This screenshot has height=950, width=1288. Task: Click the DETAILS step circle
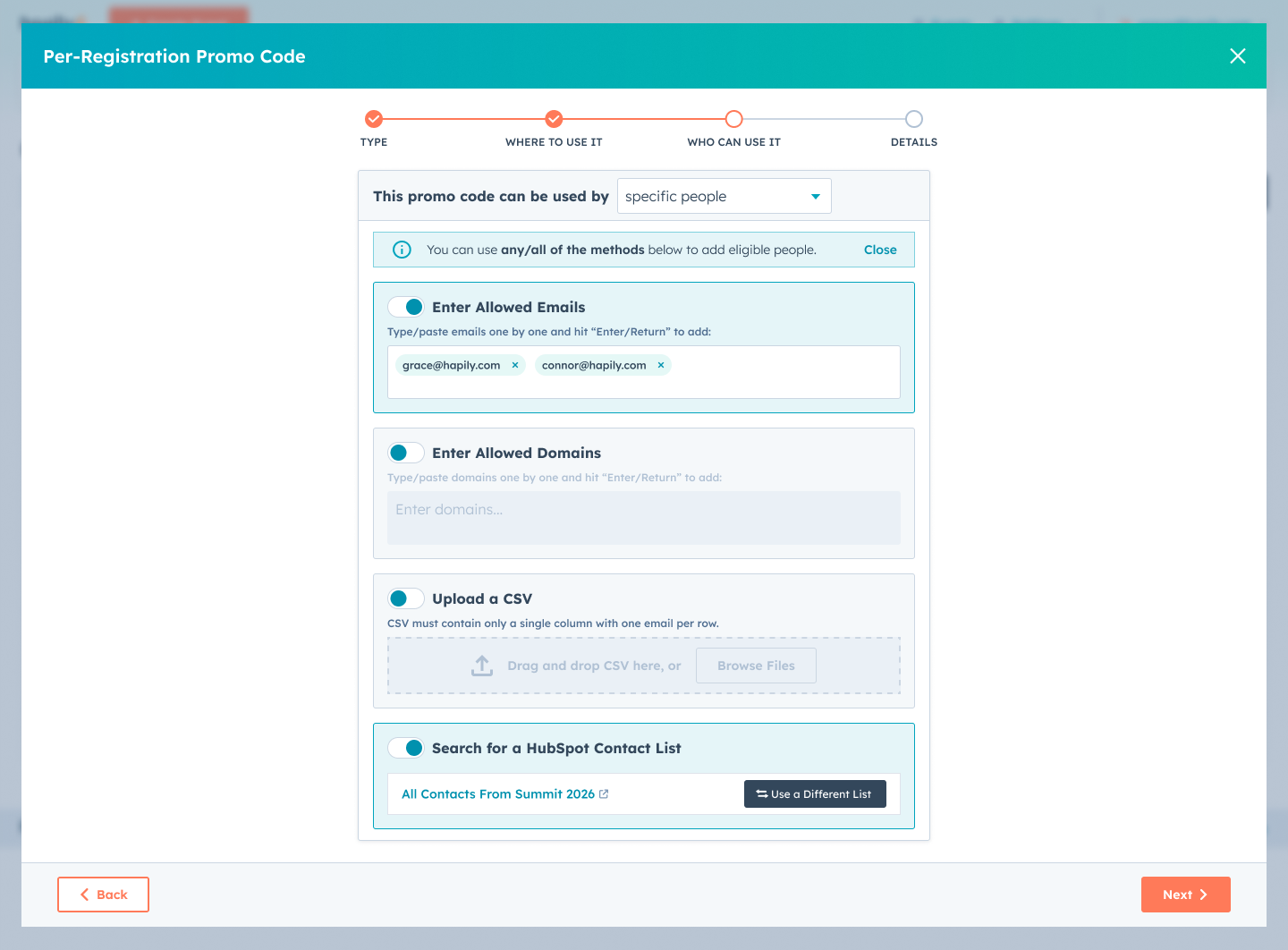[914, 119]
